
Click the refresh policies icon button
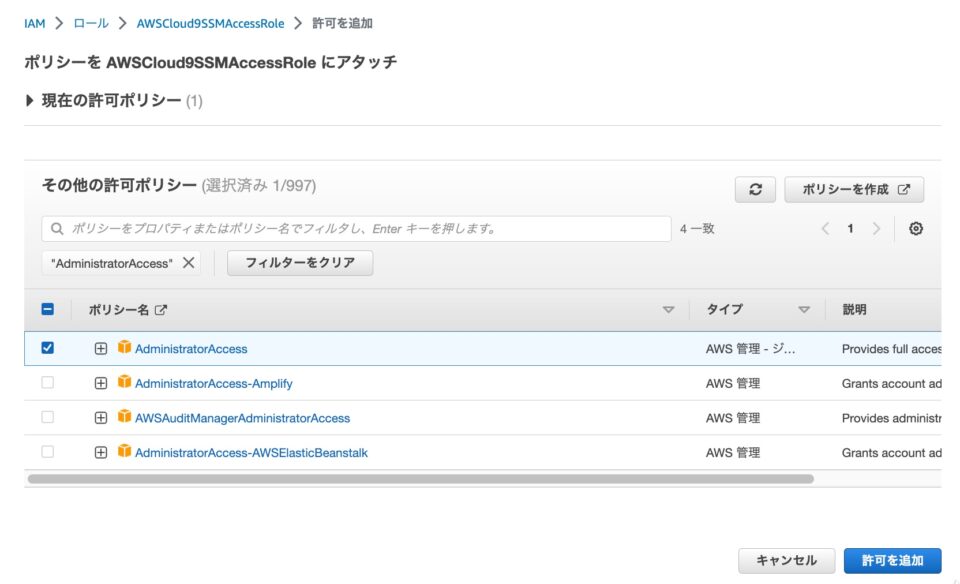[x=755, y=190]
